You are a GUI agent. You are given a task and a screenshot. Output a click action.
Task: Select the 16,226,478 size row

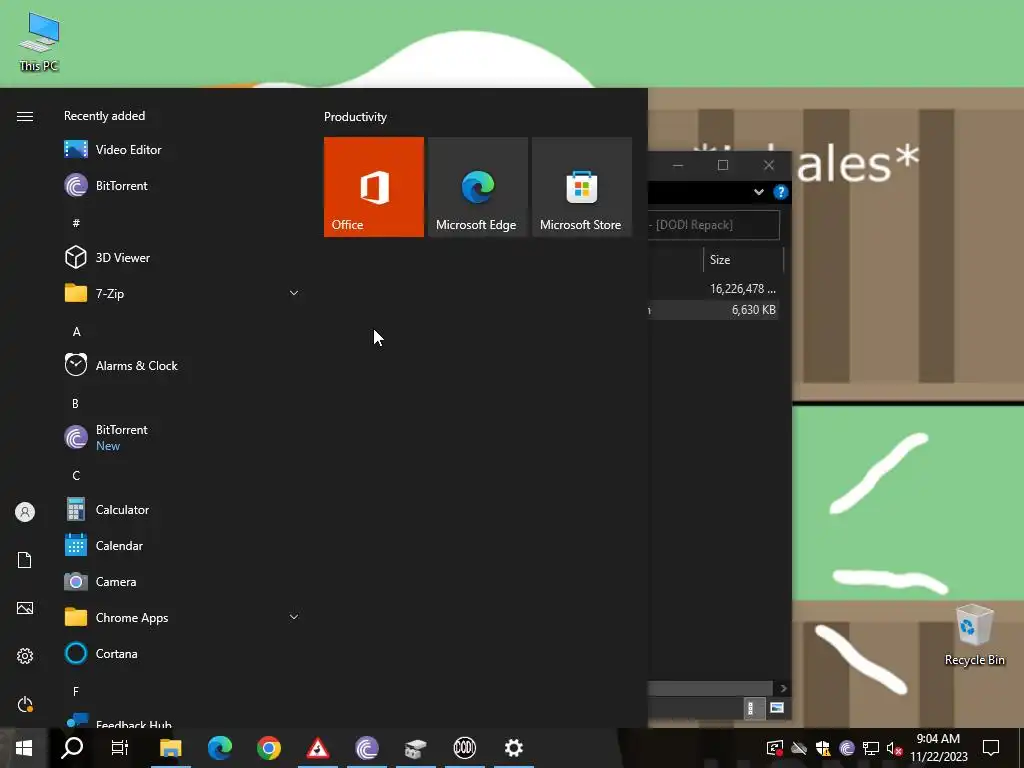click(x=713, y=289)
